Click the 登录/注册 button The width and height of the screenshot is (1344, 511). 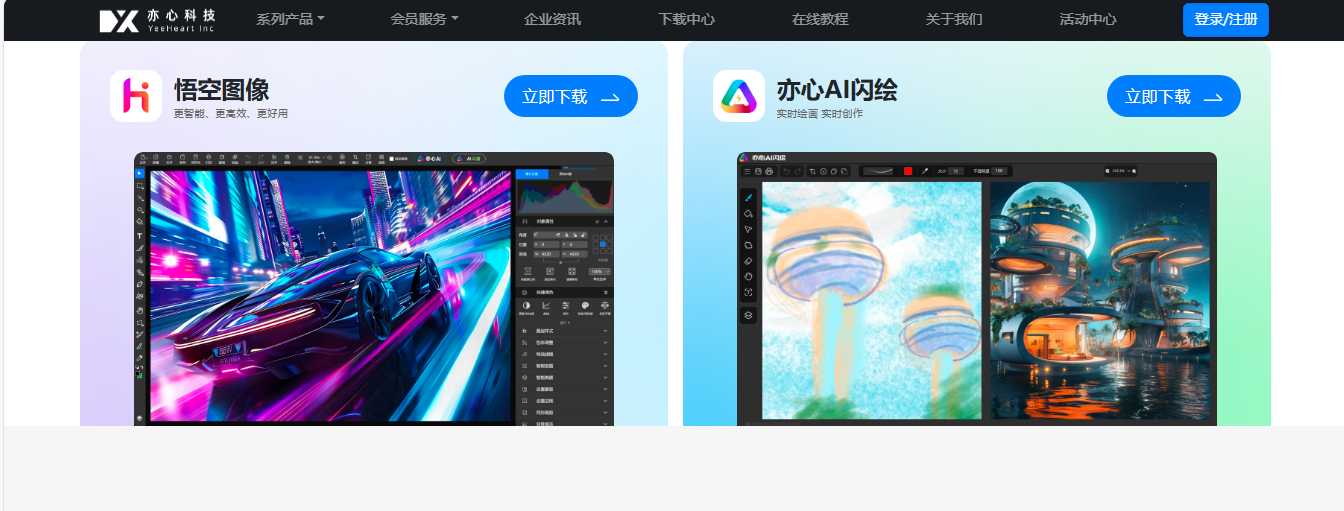(1225, 20)
